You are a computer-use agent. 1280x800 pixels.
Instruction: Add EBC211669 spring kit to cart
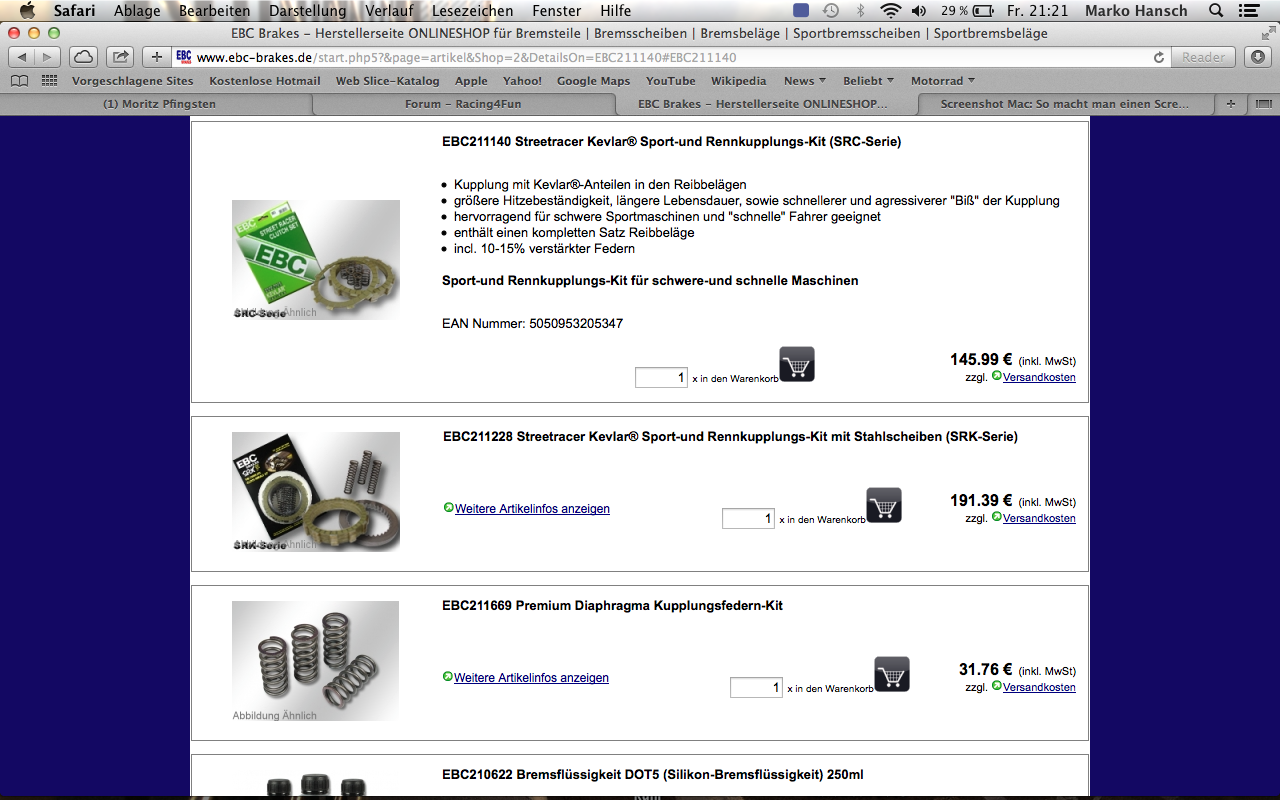(892, 674)
